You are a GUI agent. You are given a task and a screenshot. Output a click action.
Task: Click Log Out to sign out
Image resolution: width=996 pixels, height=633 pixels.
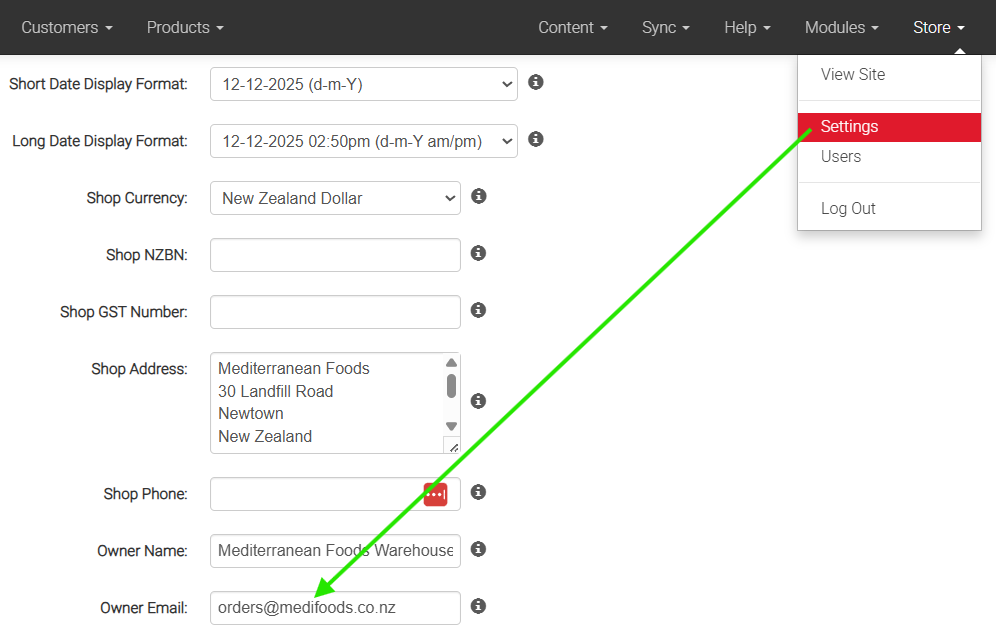(x=848, y=208)
